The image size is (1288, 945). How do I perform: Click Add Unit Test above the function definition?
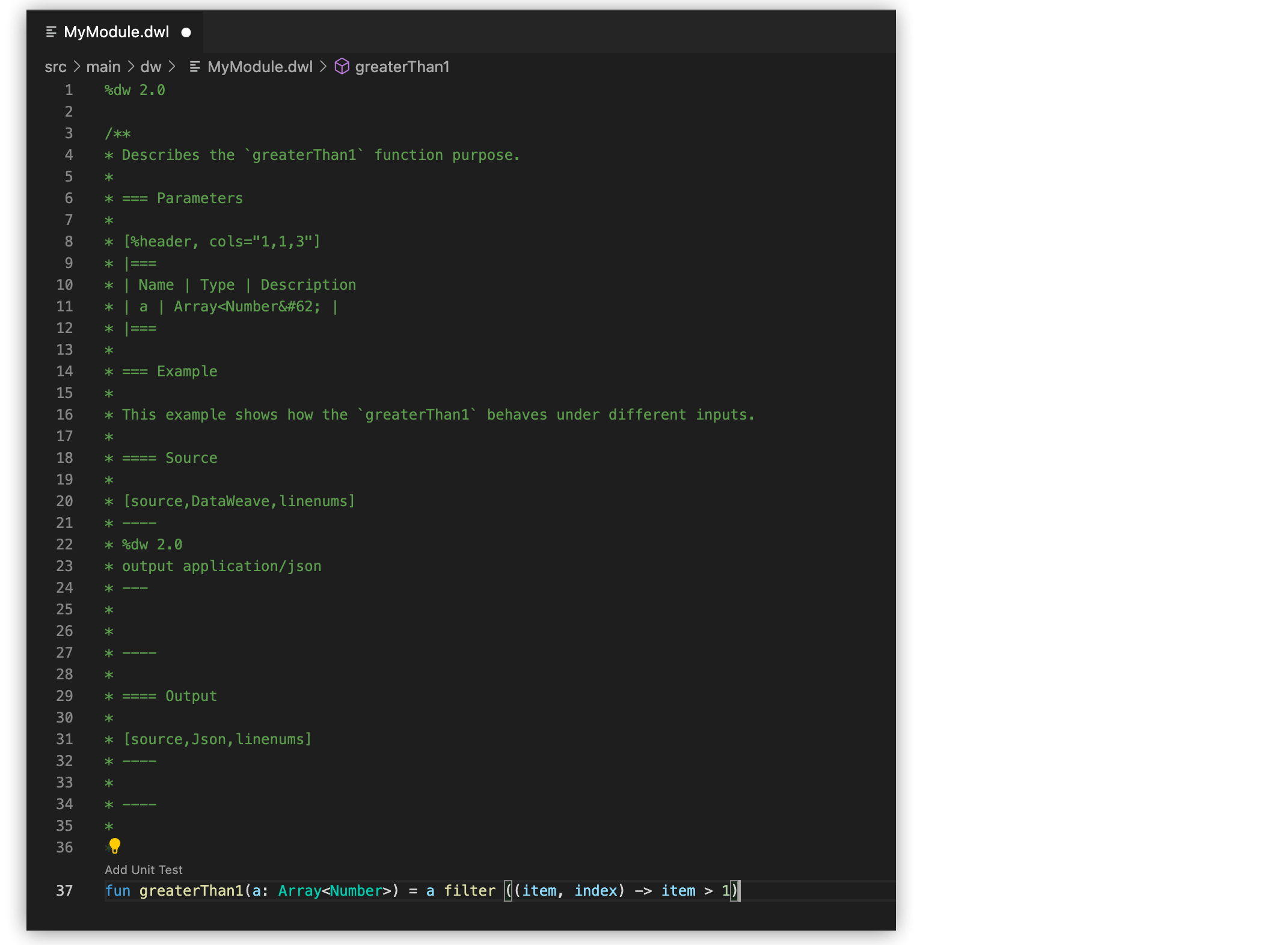click(143, 870)
